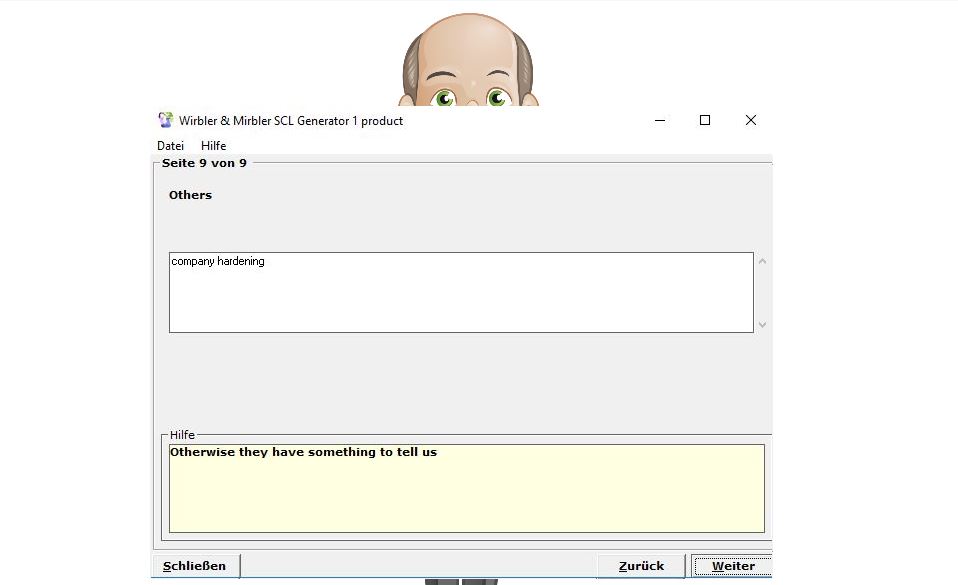Viewport: 958px width, 585px height.
Task: Close the window using the X icon
Action: (x=750, y=120)
